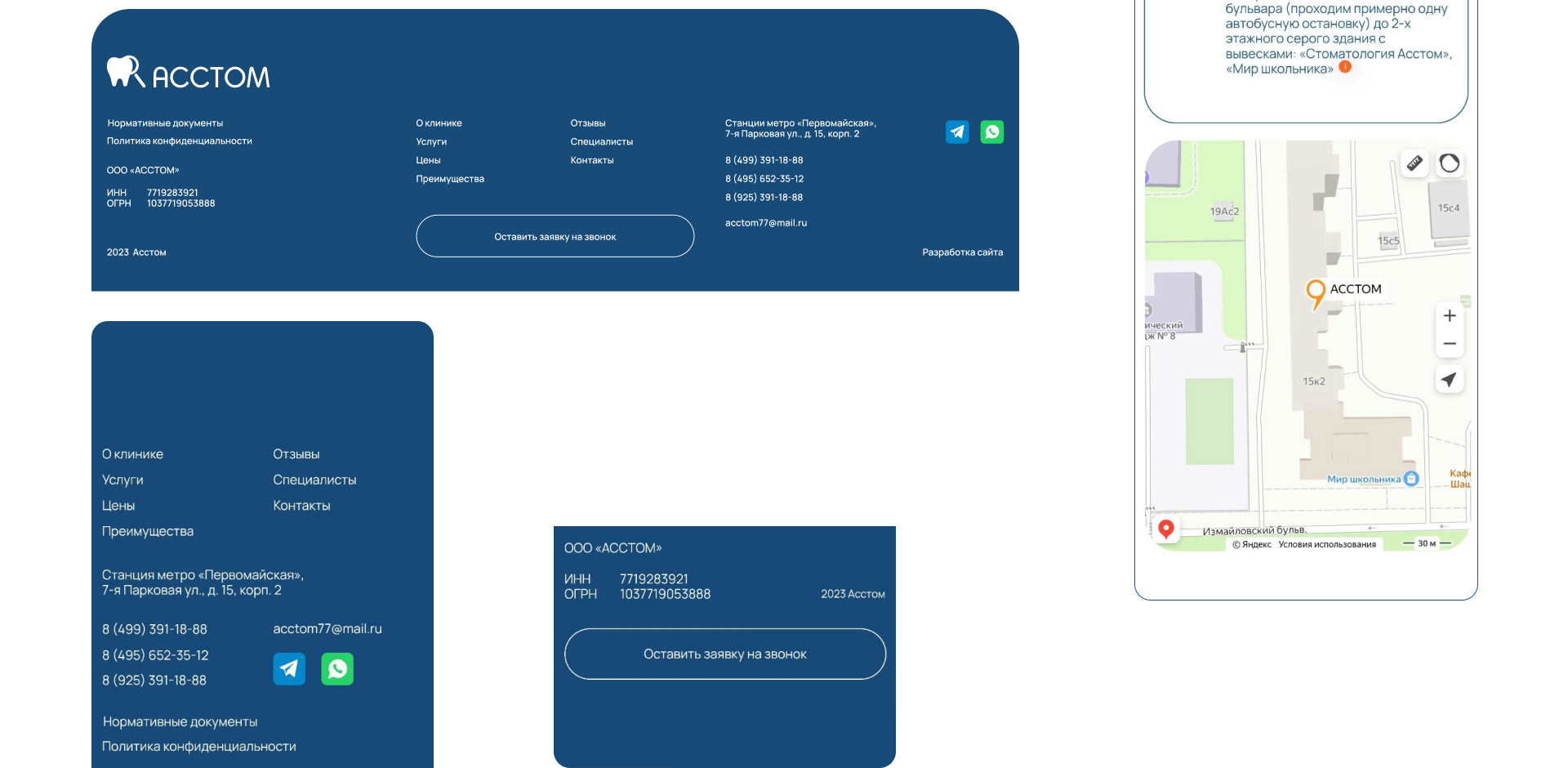Click the Telegram icon in the wide top footer
This screenshot has height=768, width=1568.
pos(957,132)
